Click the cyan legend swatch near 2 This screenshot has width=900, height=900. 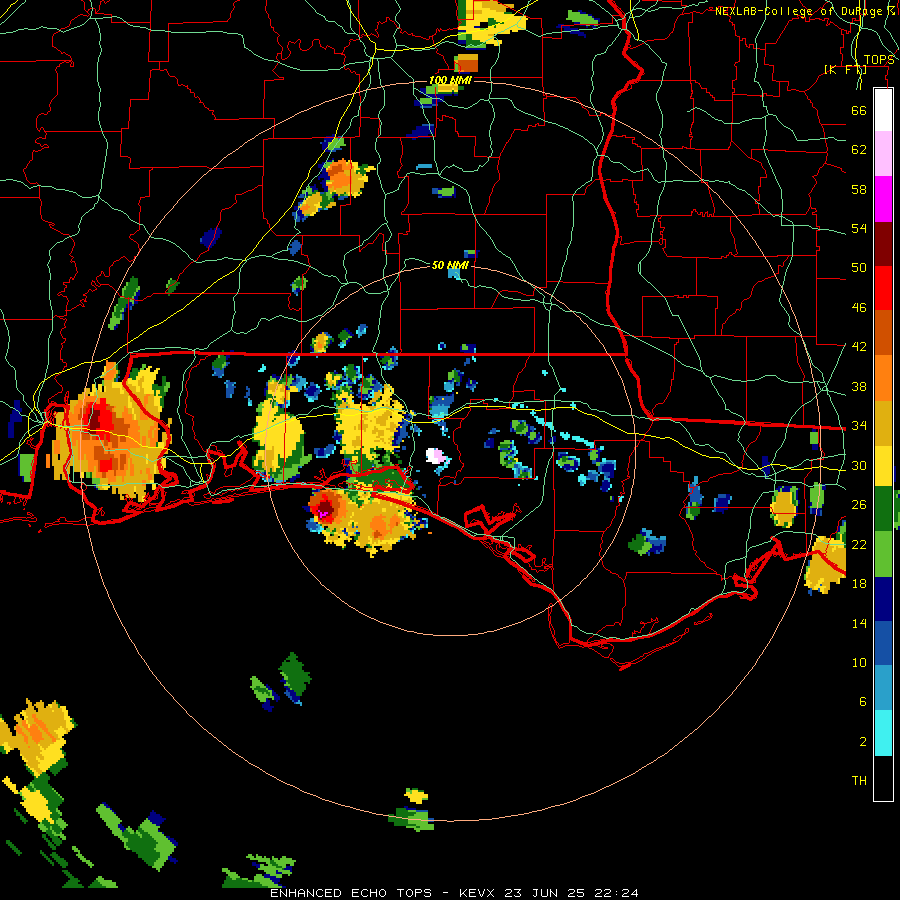(x=883, y=733)
